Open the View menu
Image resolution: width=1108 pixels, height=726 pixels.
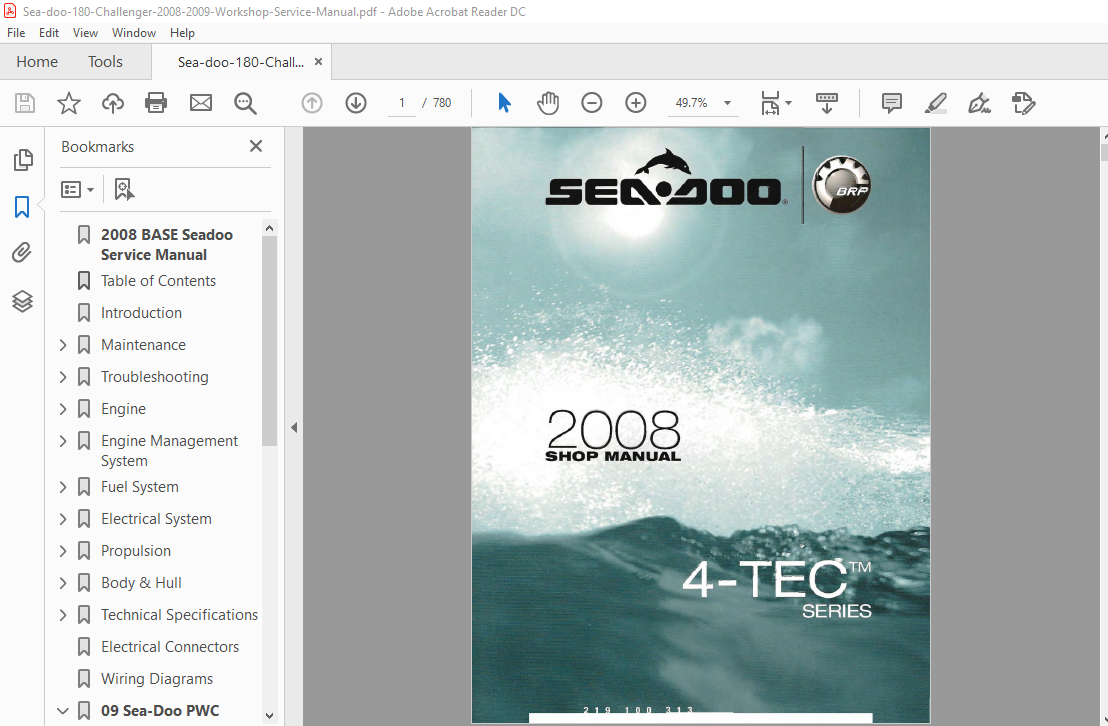pos(85,33)
